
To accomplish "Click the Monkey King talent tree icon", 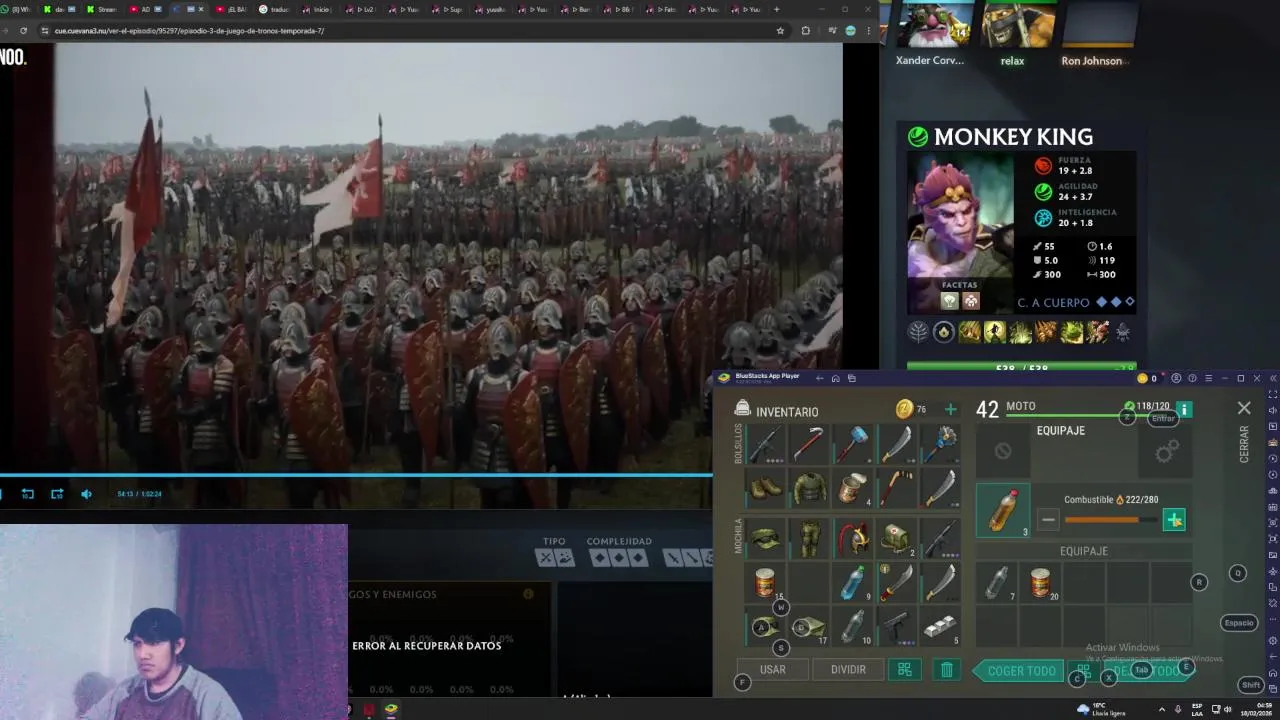I will (918, 332).
